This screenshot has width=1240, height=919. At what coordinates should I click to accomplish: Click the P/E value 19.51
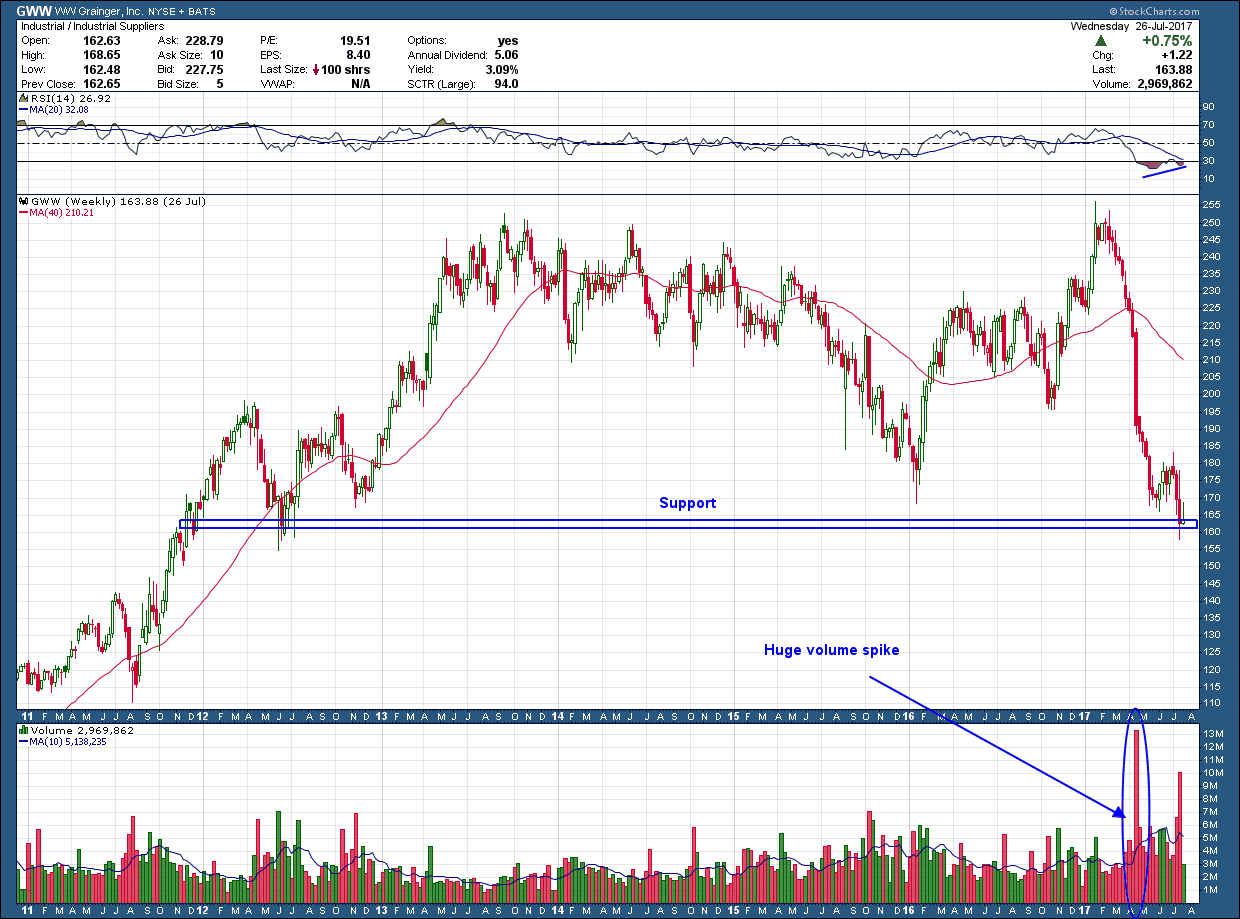coord(355,41)
